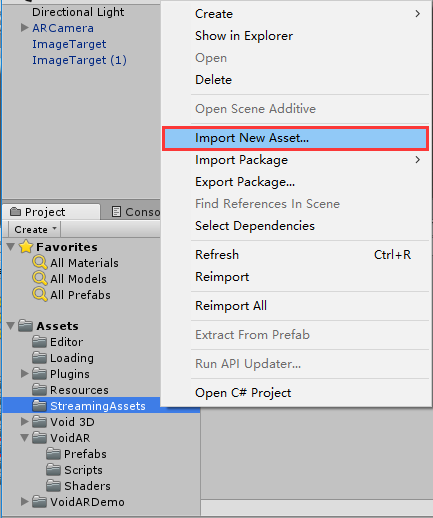Viewport: 433px width, 518px height.
Task: Select ImageTarget (1) in hierarchy
Action: click(79, 60)
